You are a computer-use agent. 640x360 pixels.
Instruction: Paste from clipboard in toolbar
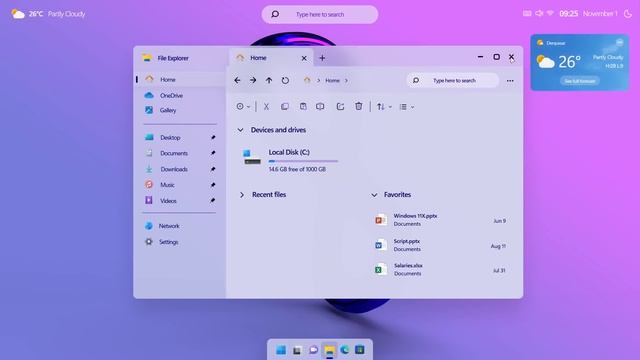coord(303,107)
